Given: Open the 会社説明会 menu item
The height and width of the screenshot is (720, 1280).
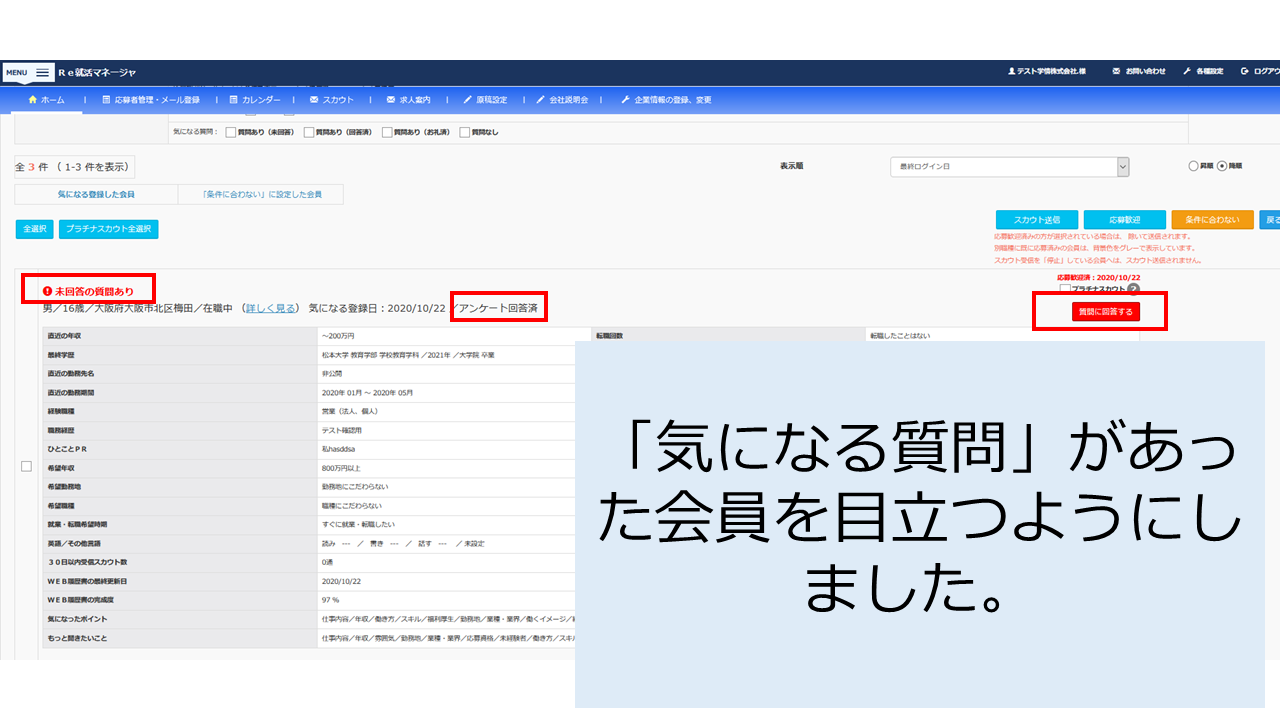Looking at the screenshot, I should click(562, 100).
